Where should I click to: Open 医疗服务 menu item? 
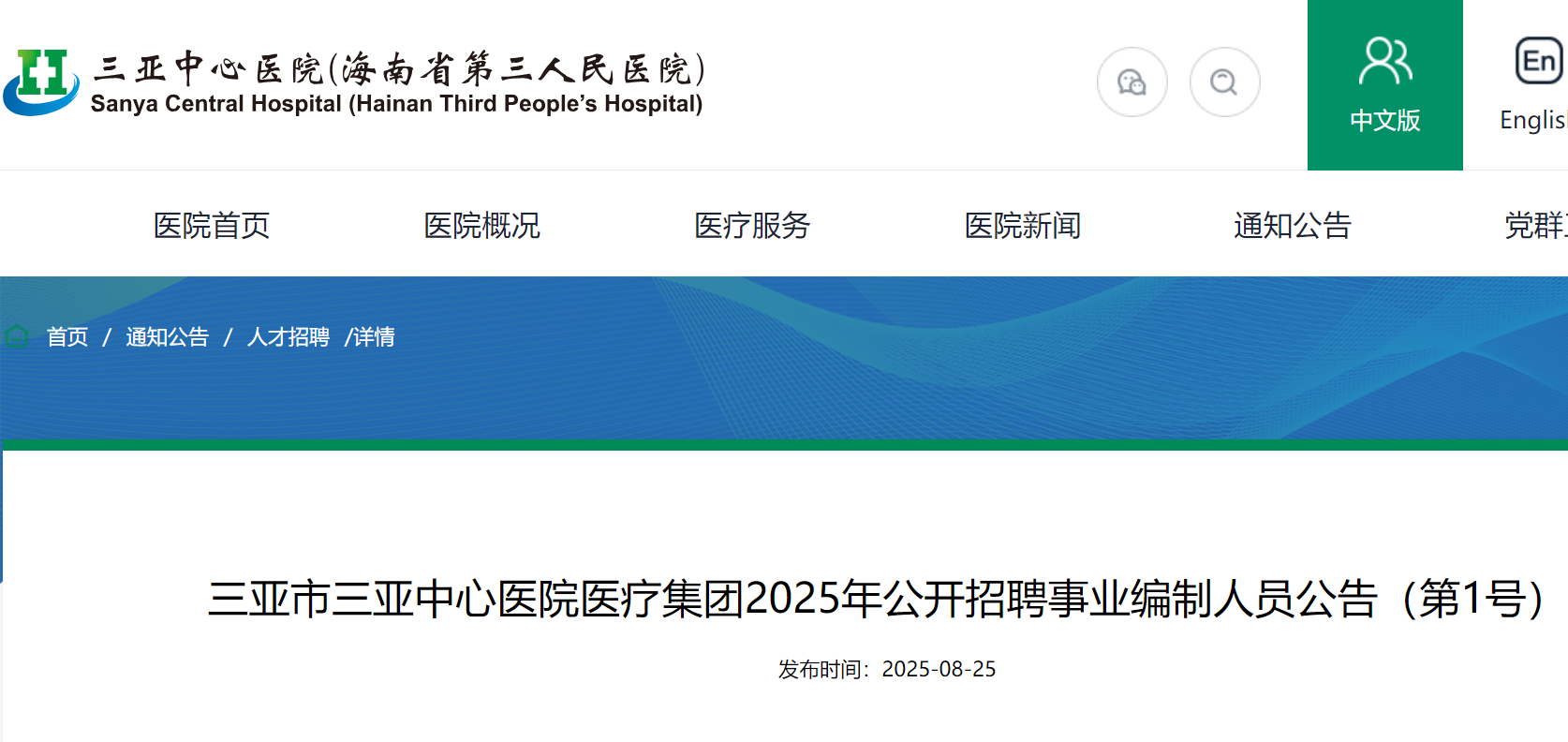coord(752,226)
